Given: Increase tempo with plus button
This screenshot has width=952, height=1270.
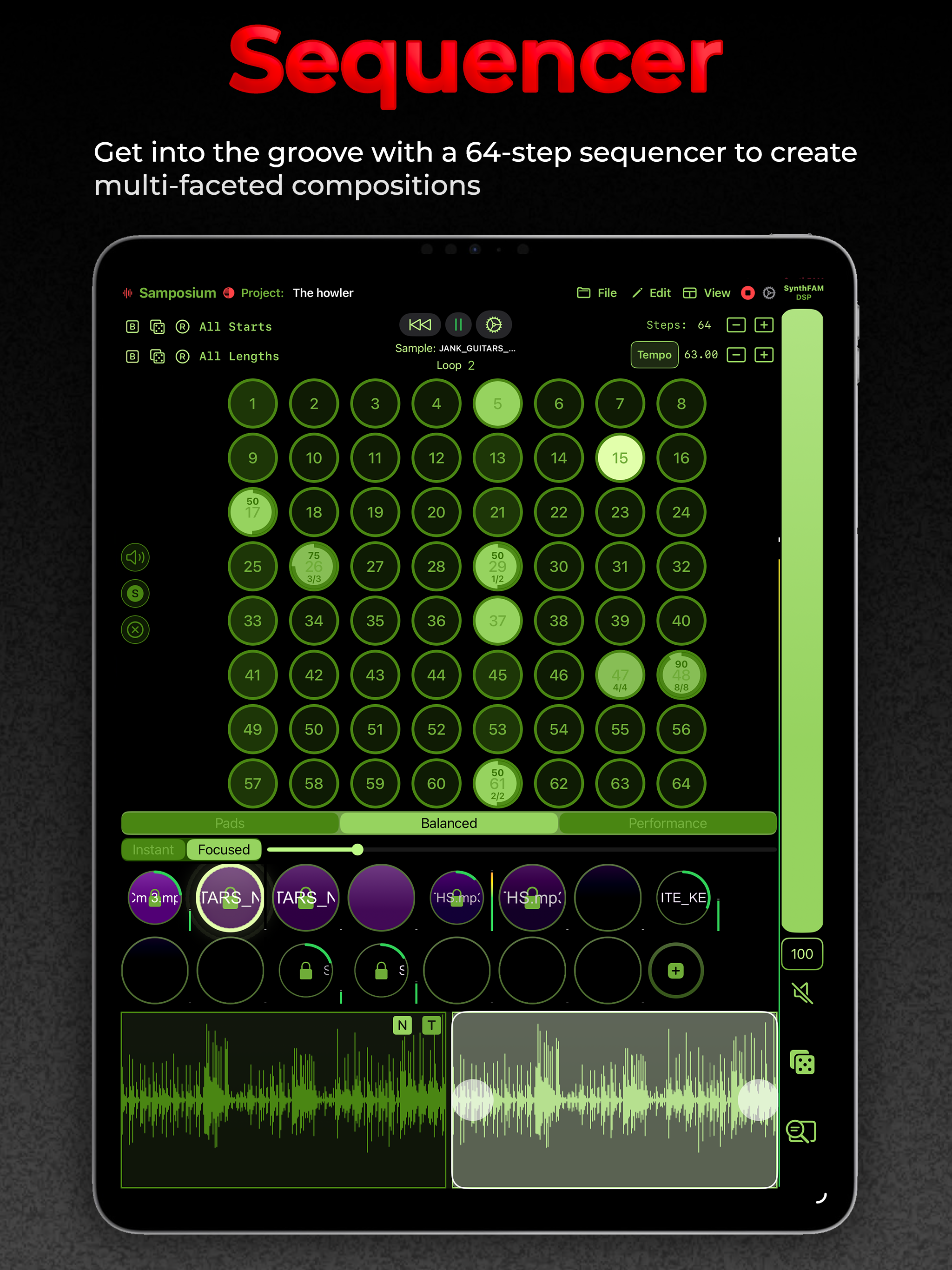Looking at the screenshot, I should pos(764,355).
